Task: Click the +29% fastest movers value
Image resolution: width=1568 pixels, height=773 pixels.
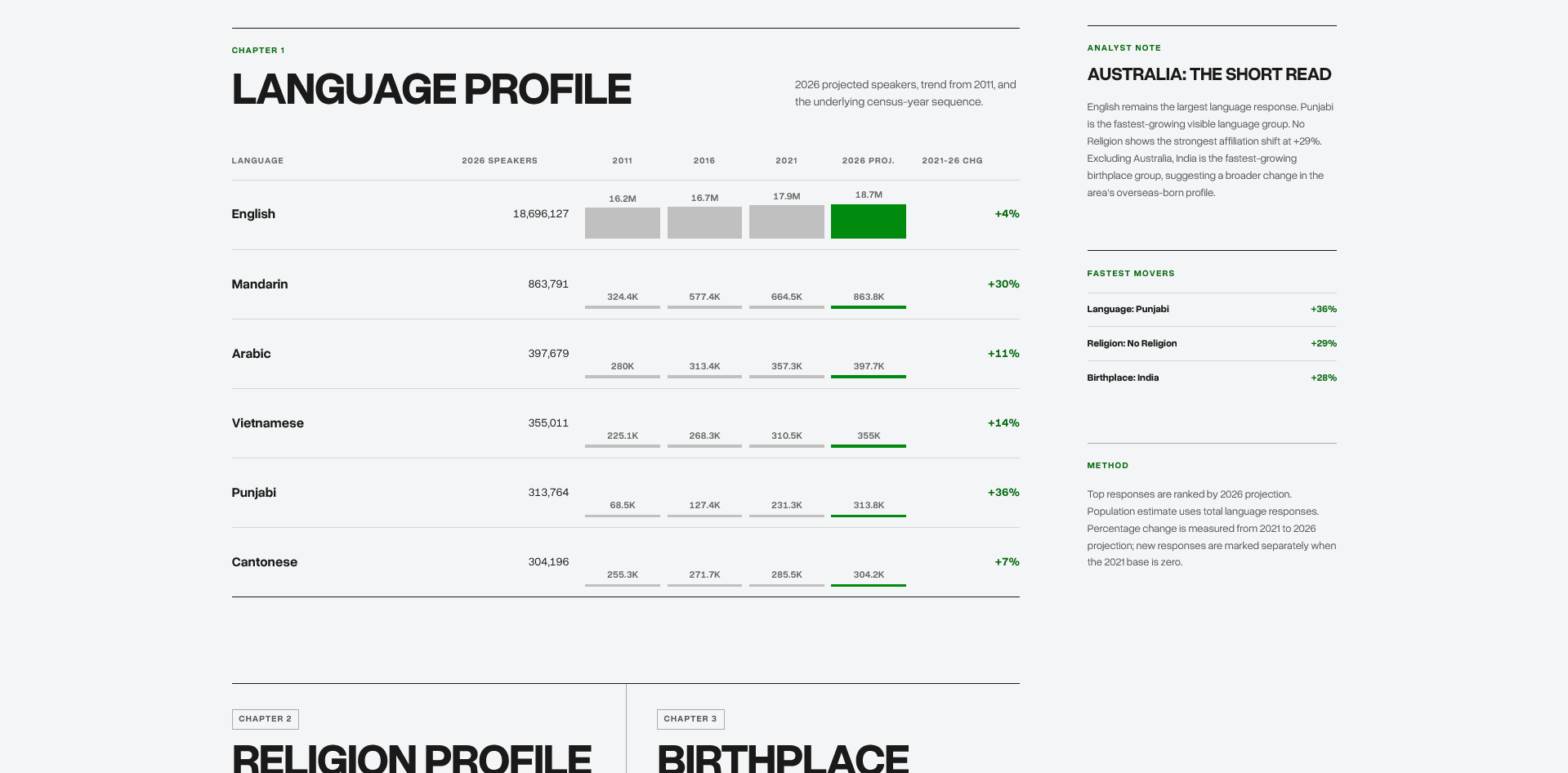Action: pos(1324,344)
